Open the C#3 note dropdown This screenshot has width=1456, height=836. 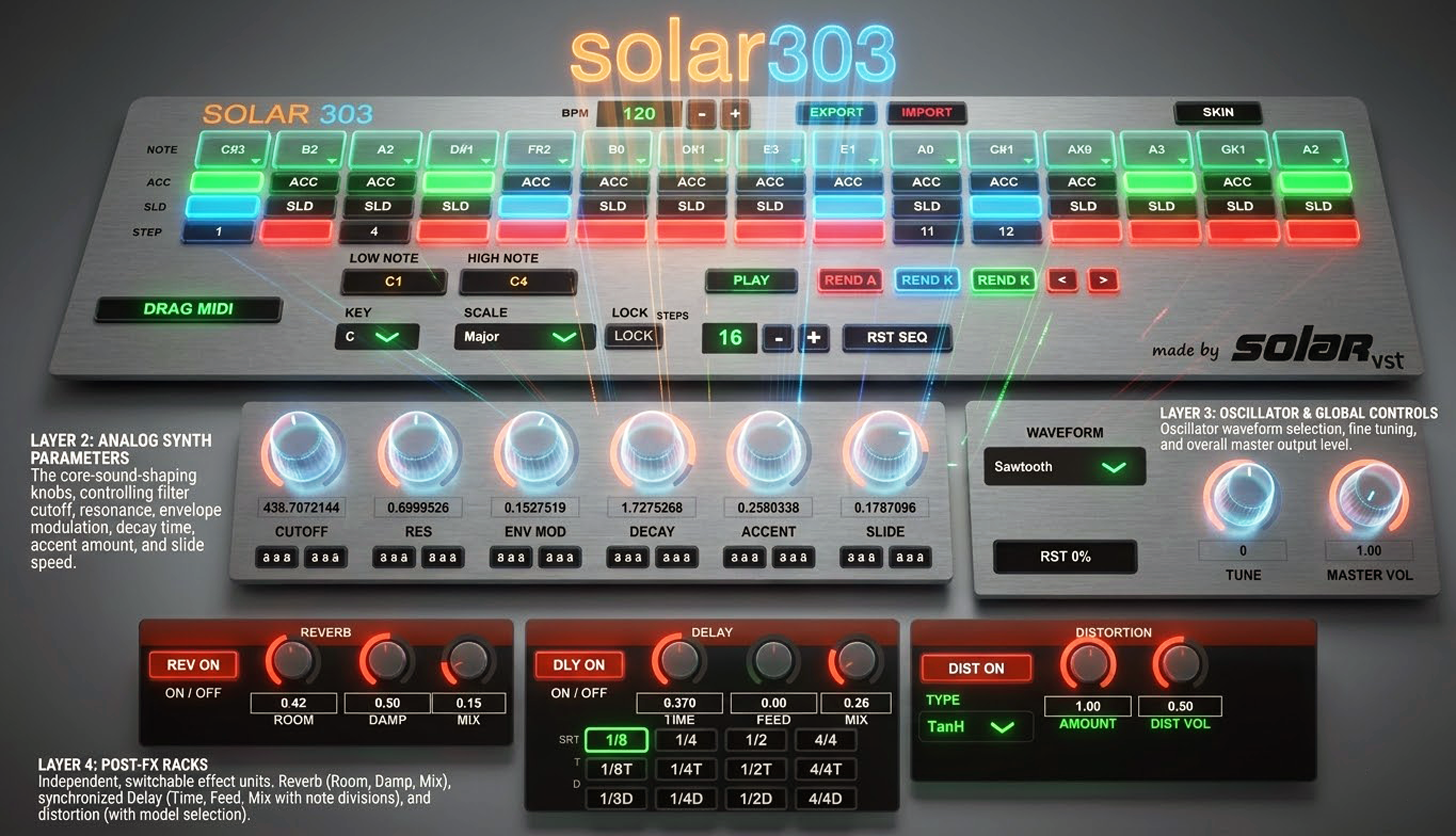pos(232,150)
